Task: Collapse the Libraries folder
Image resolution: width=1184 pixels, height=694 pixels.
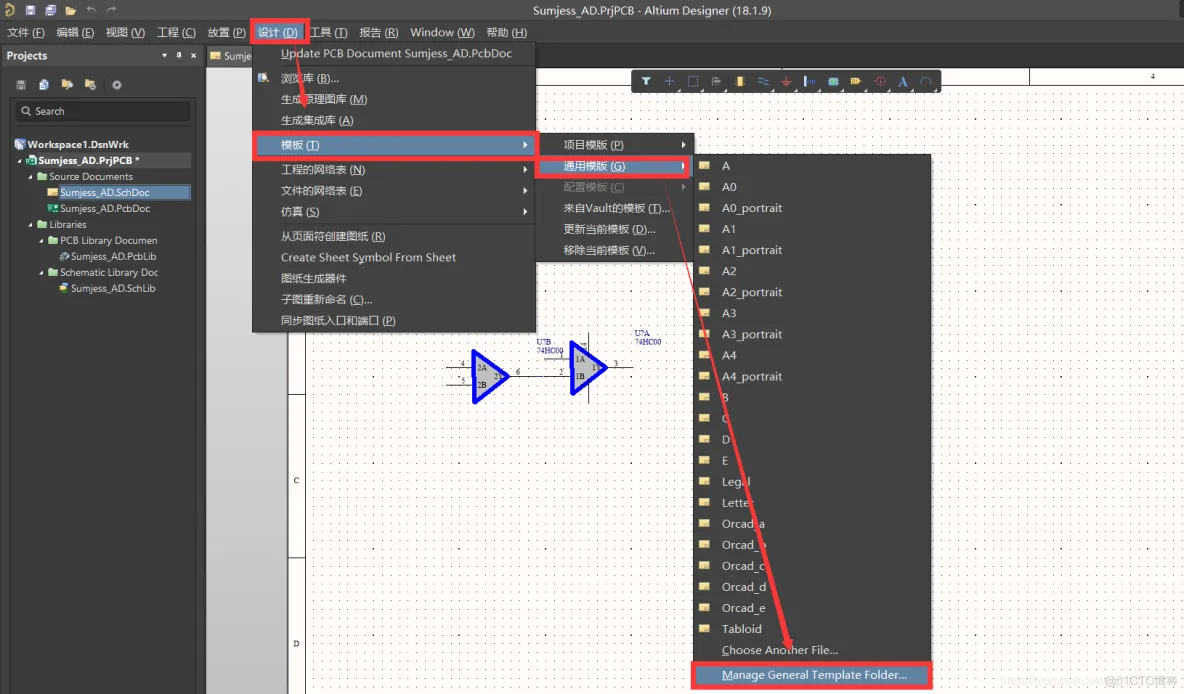Action: tap(31, 224)
